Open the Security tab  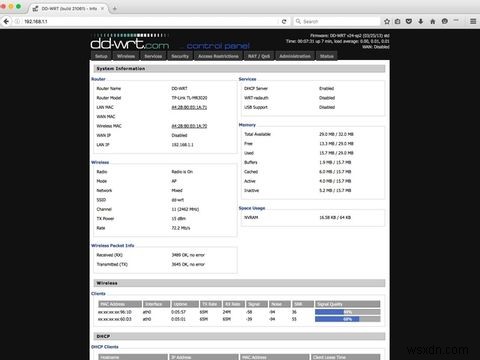[180, 56]
